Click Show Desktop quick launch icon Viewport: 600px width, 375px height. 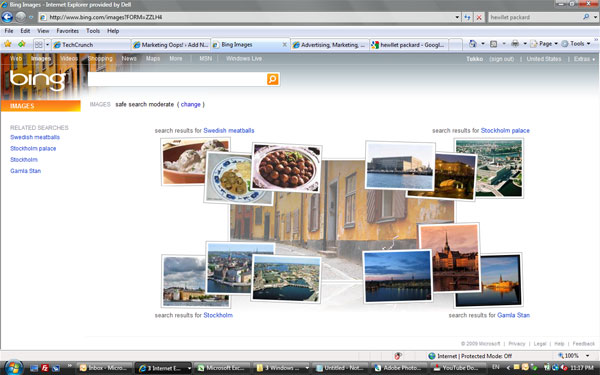[34, 368]
